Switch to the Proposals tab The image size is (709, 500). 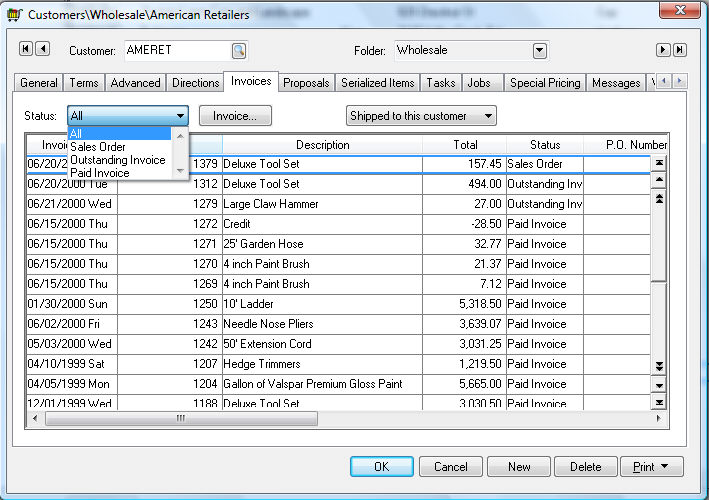(x=306, y=83)
